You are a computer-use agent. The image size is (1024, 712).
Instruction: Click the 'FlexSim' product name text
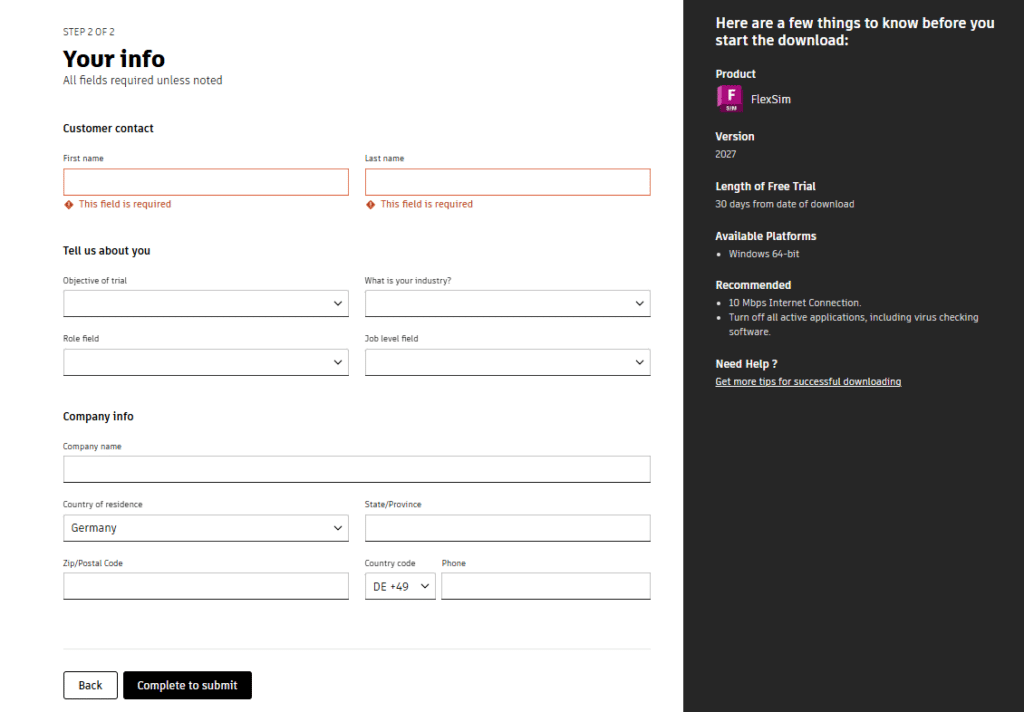click(x=771, y=99)
